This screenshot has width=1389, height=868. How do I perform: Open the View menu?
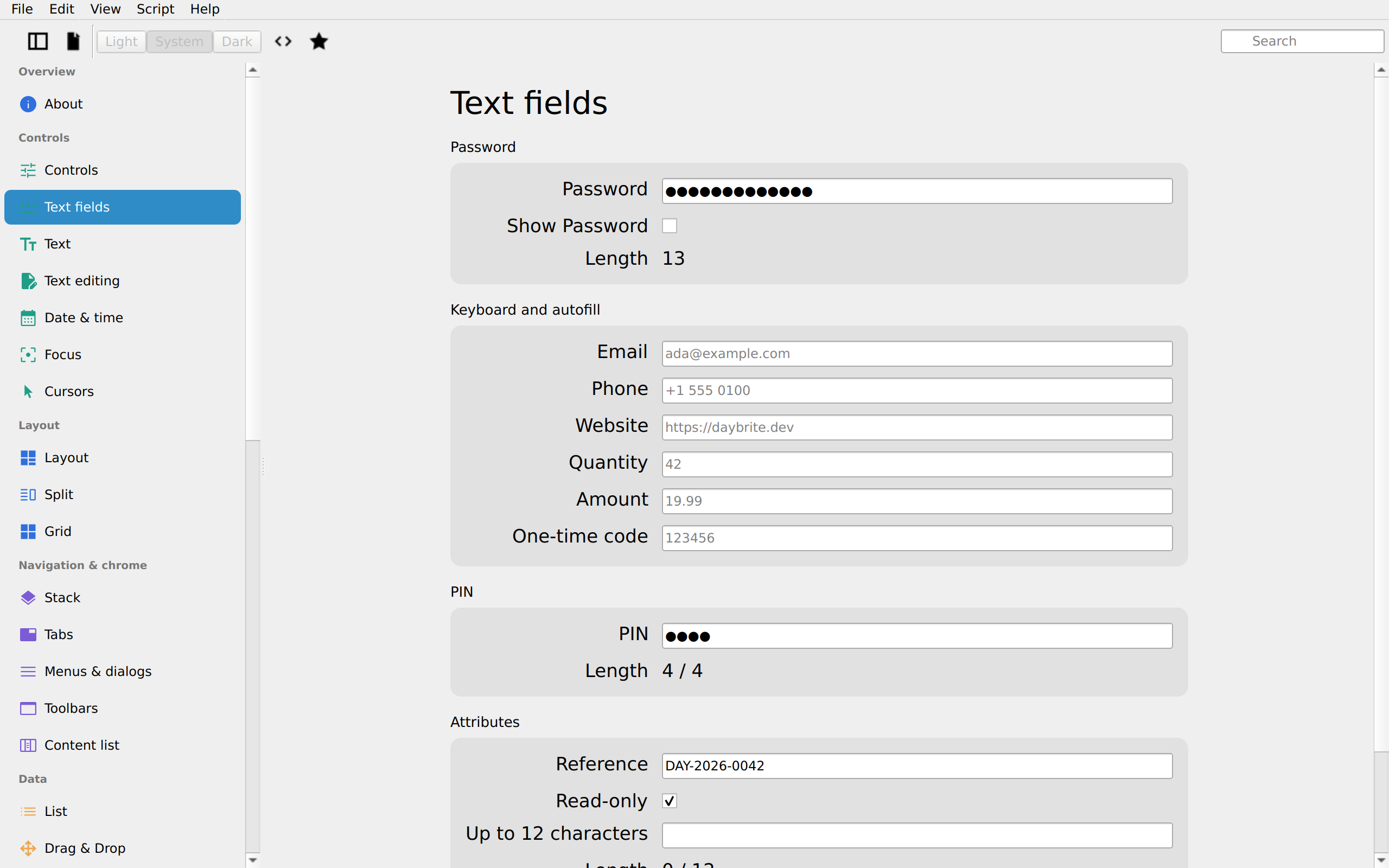click(106, 9)
